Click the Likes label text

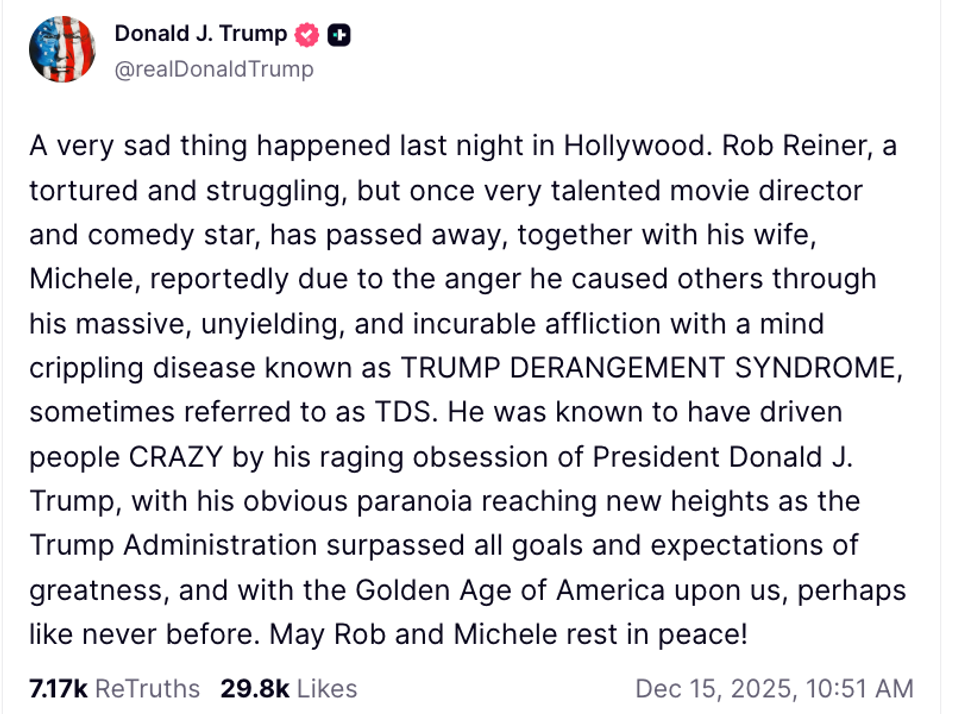(326, 689)
